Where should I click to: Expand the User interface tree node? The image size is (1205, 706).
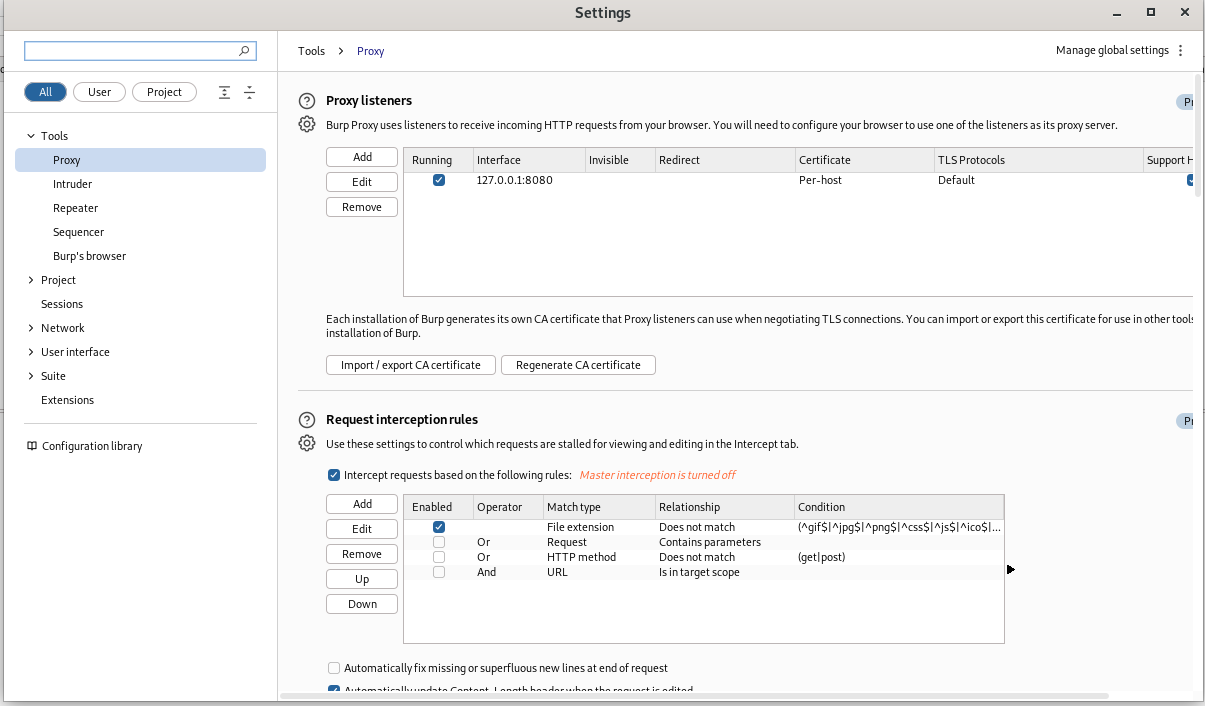tap(31, 352)
